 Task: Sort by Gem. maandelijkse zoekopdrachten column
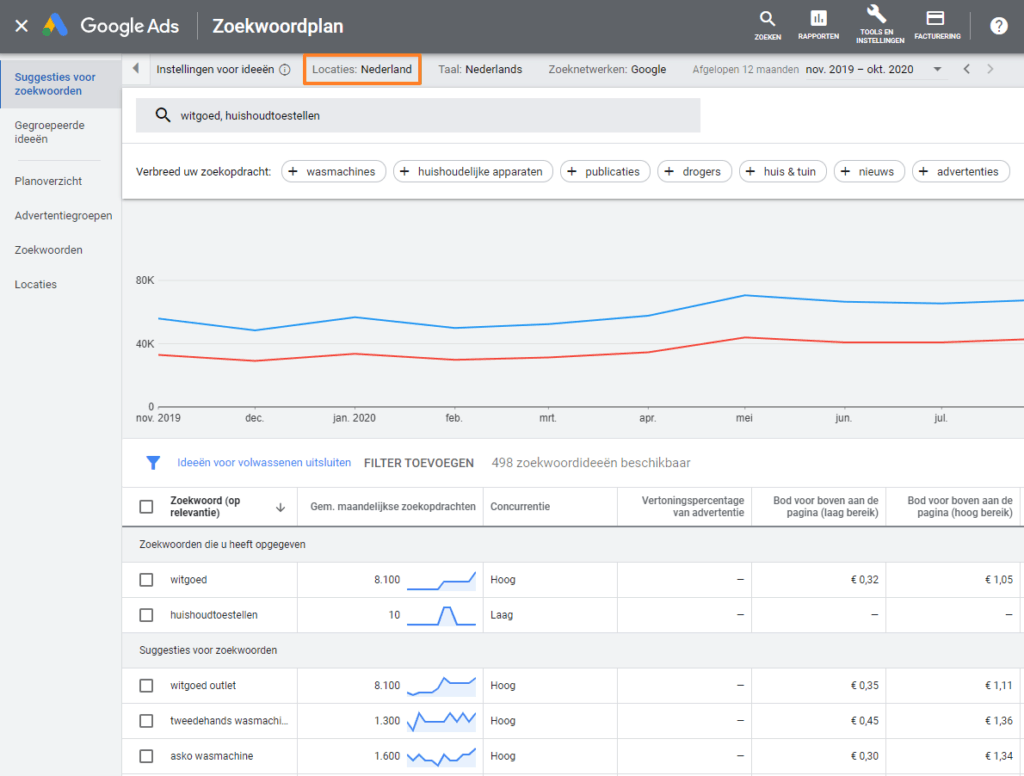coord(392,507)
